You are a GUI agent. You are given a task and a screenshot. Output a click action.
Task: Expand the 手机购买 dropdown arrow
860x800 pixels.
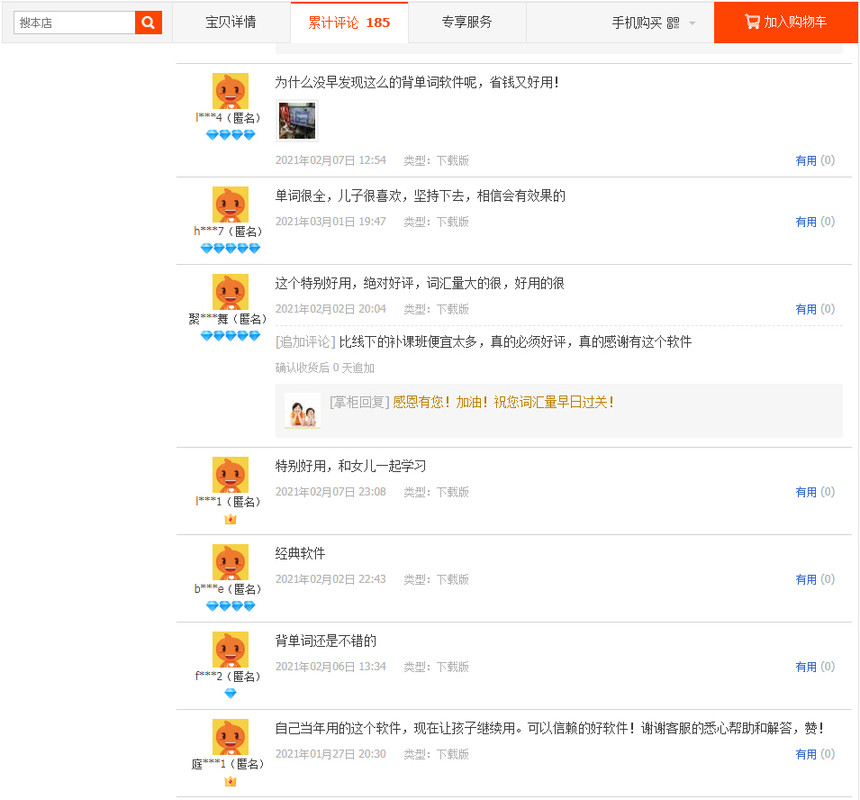(692, 23)
